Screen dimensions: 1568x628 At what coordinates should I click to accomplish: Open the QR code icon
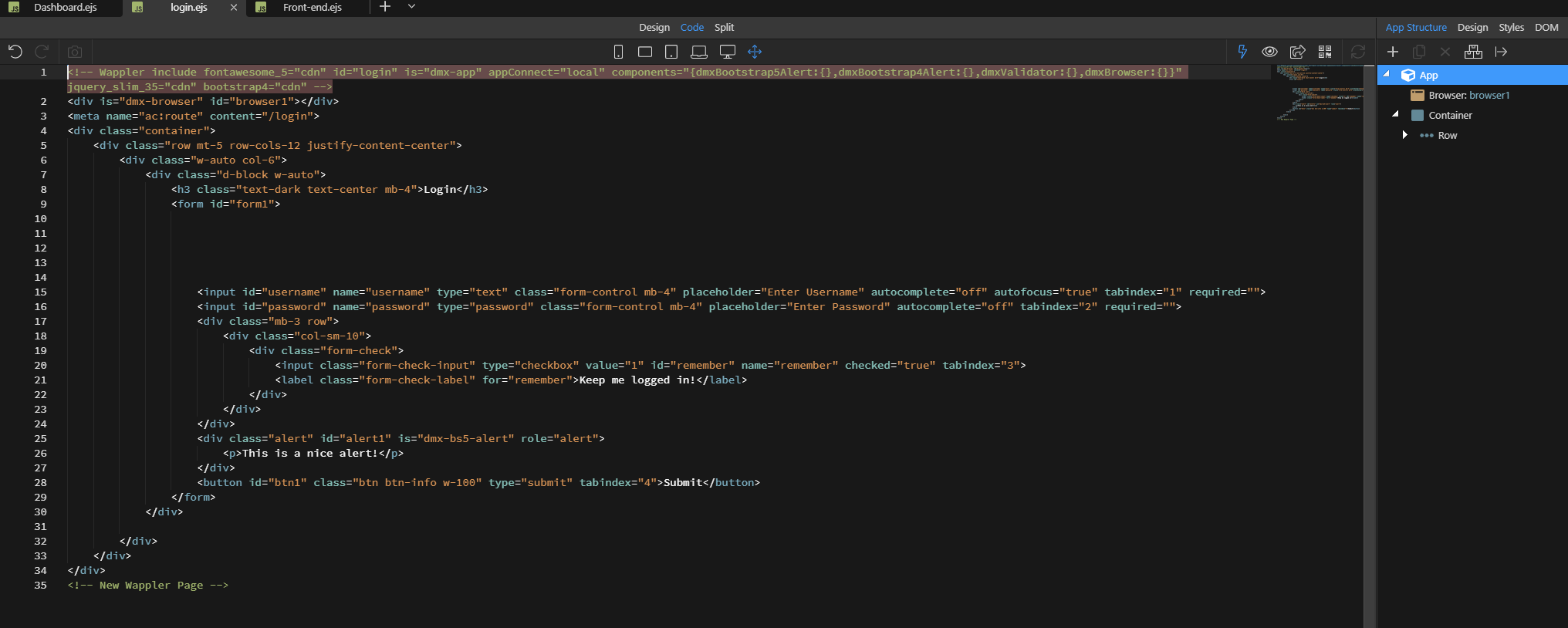pos(1325,52)
